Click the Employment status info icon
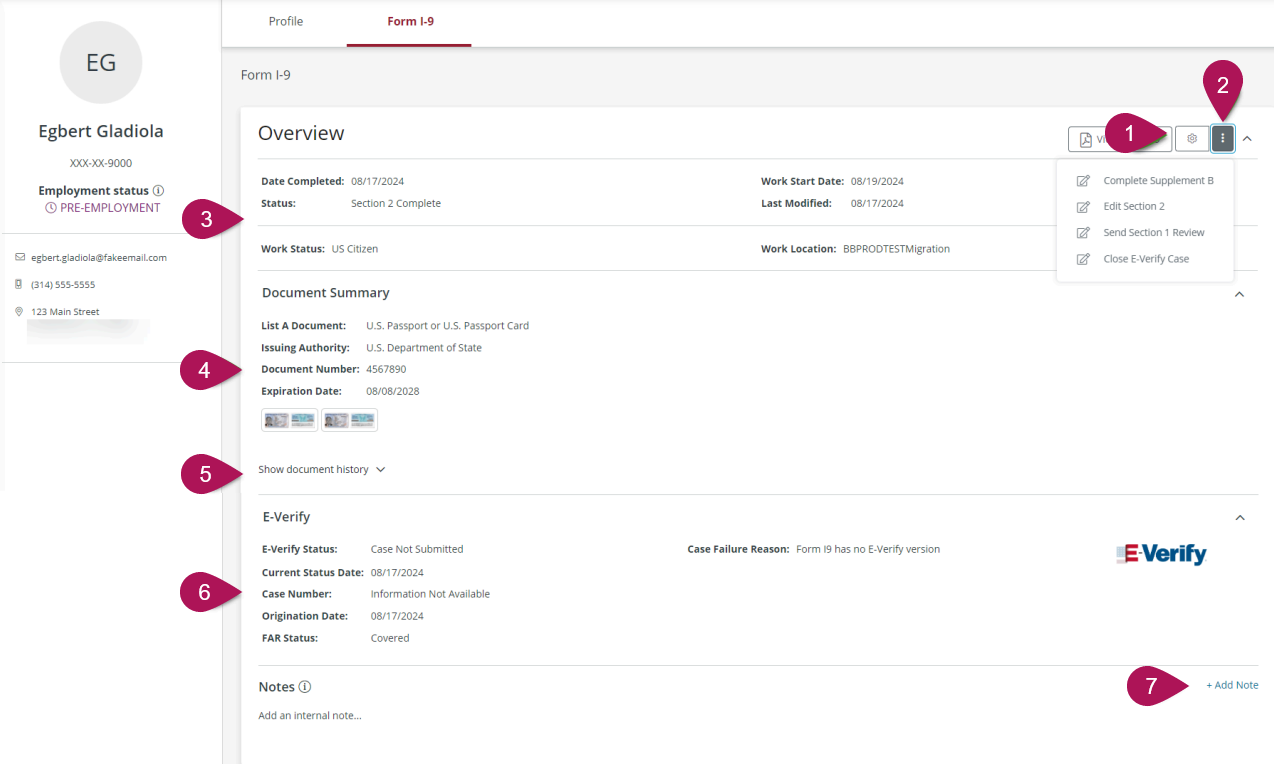Screen dimensions: 1274x764 coord(158,190)
